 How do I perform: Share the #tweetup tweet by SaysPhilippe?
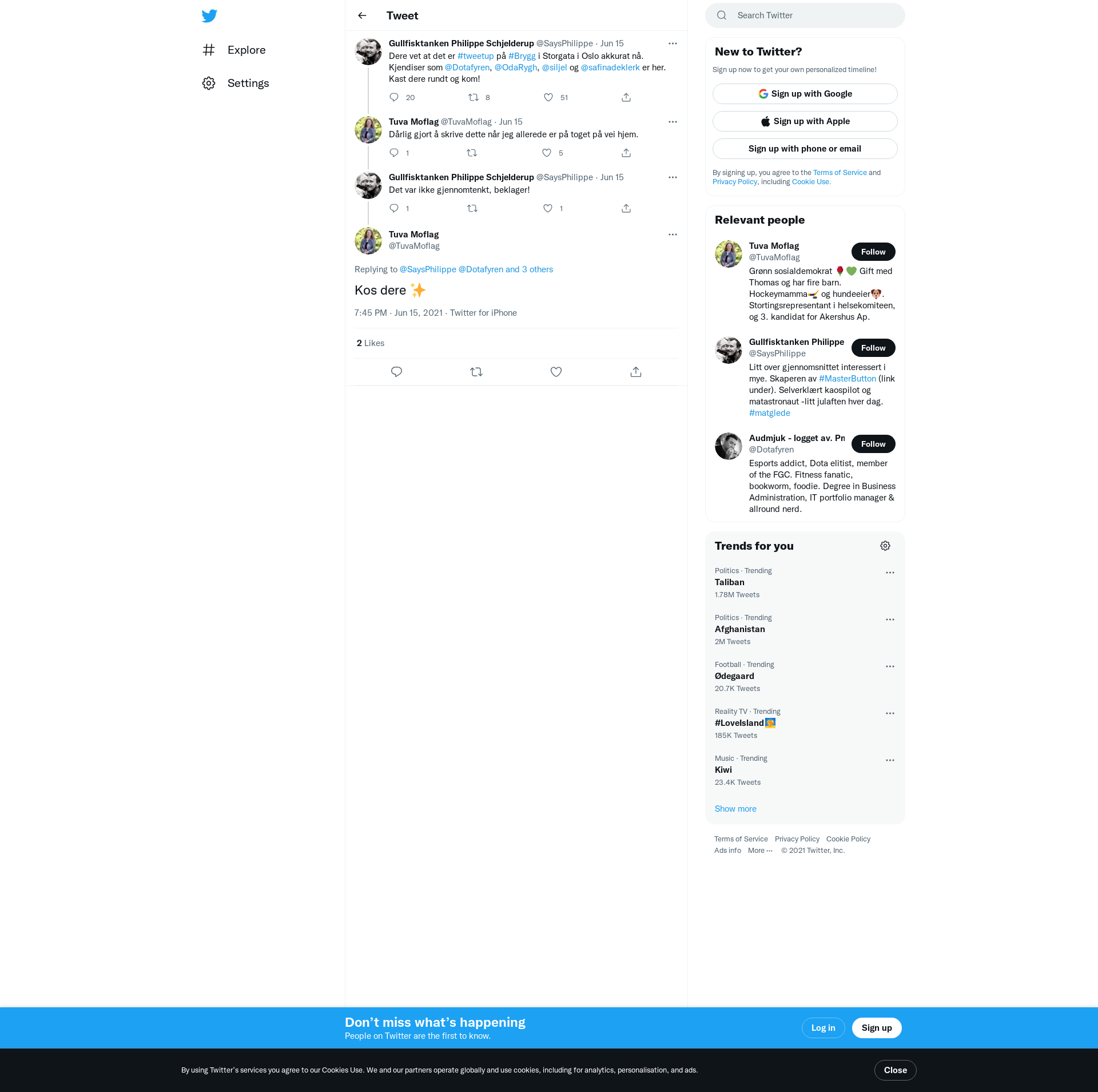pos(626,97)
